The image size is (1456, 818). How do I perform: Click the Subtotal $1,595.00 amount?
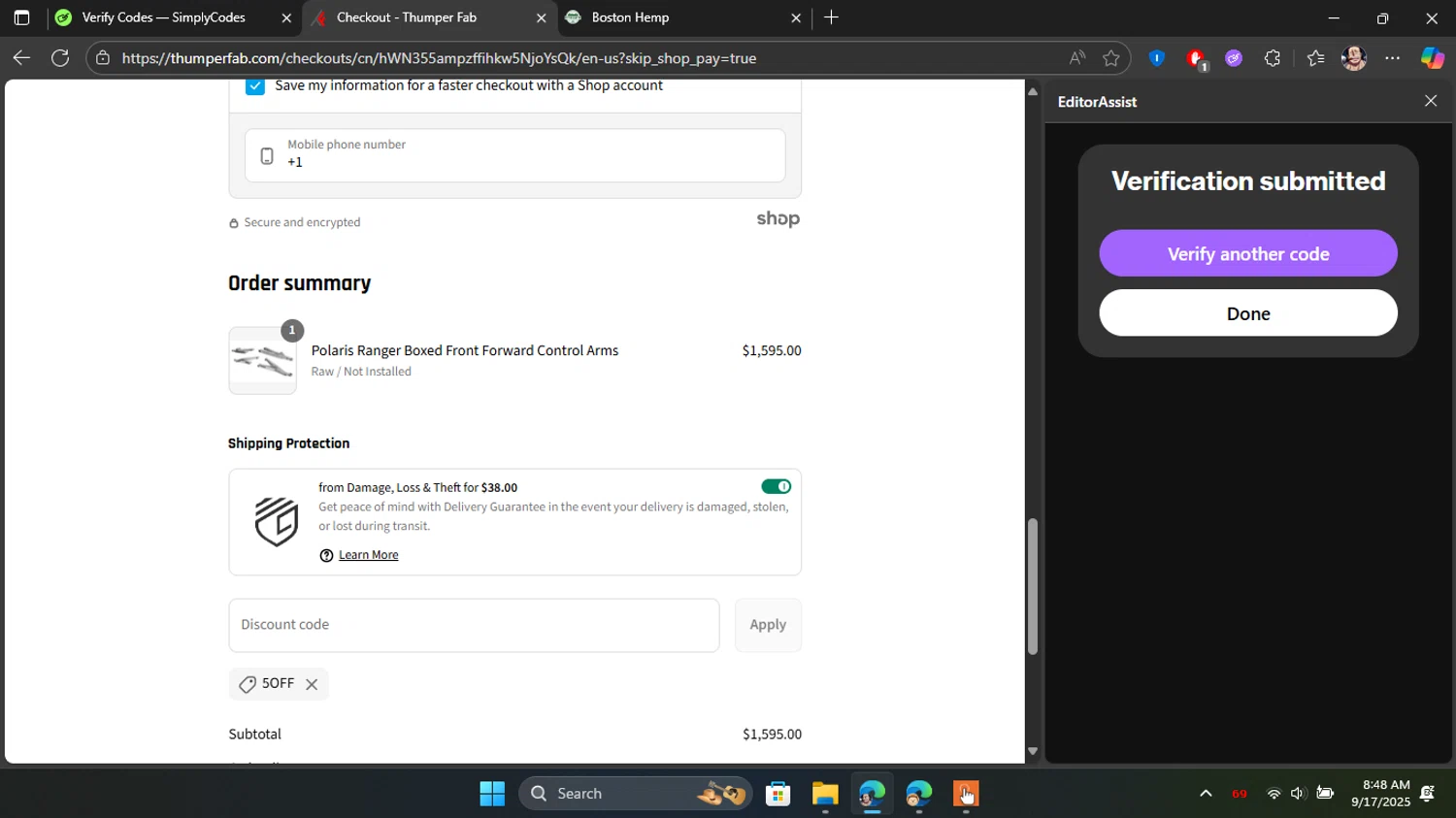pos(772,735)
